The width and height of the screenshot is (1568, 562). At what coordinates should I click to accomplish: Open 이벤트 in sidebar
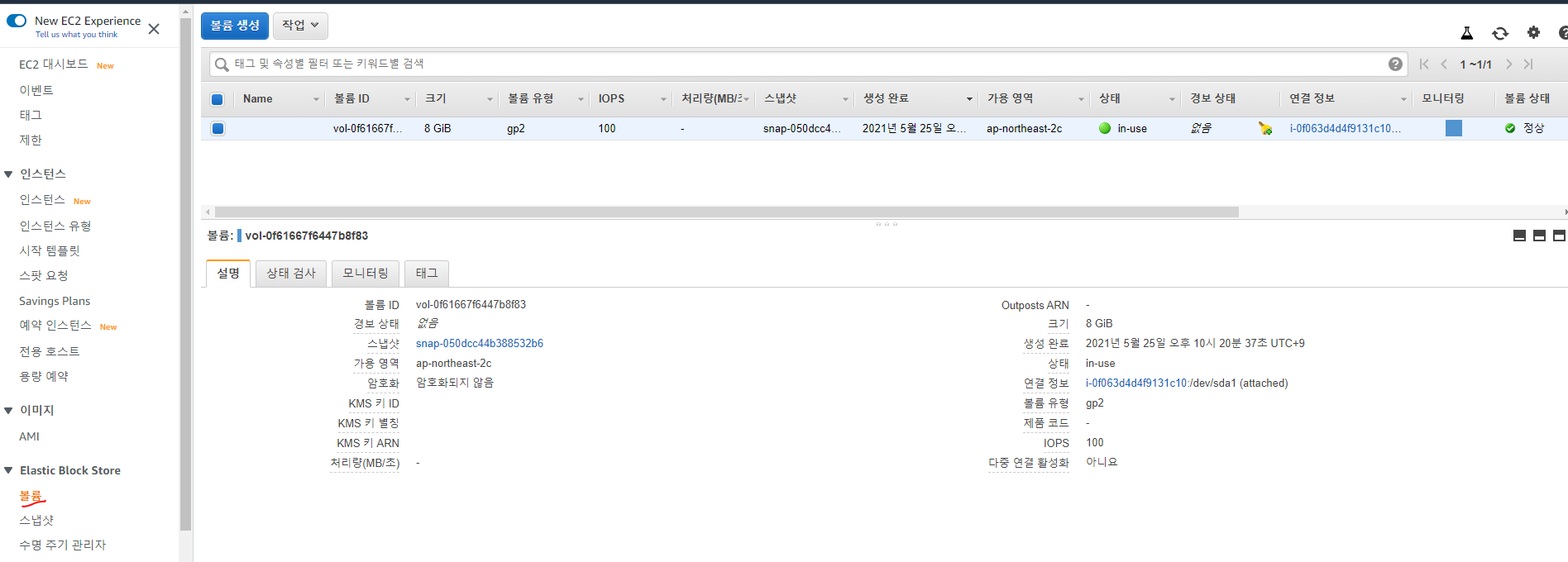[x=36, y=90]
